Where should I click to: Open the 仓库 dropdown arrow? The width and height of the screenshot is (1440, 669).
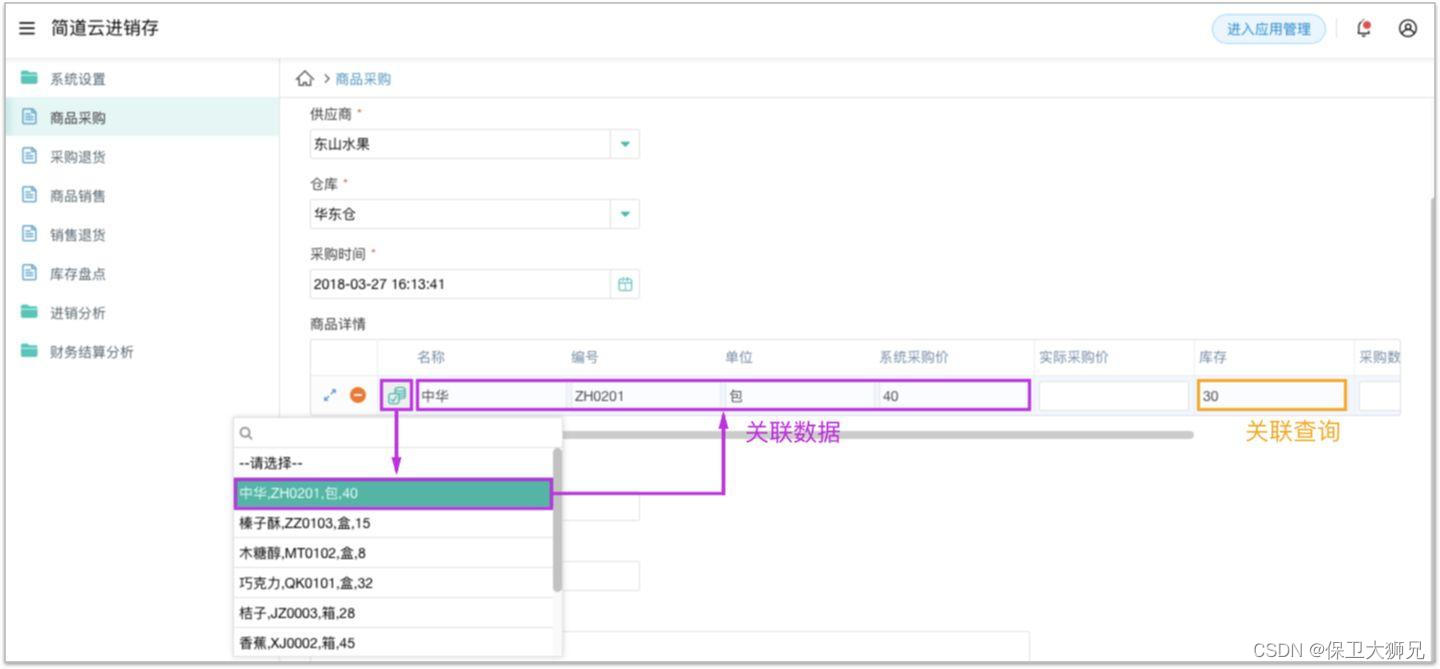tap(625, 214)
